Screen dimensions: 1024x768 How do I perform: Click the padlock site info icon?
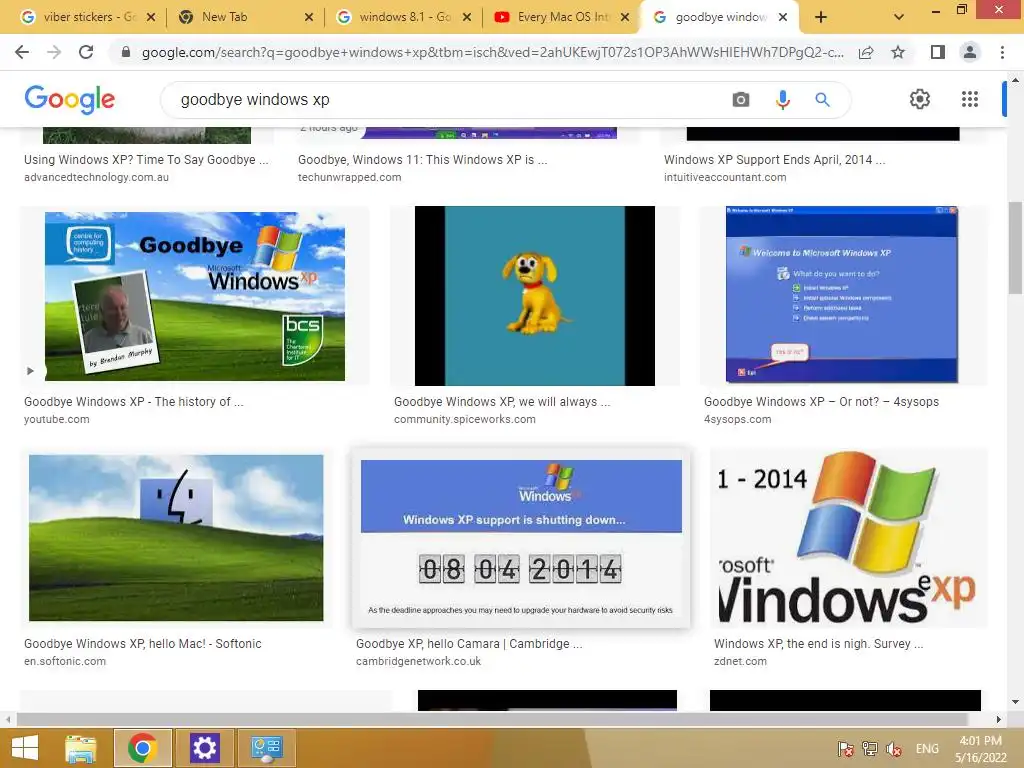(126, 52)
